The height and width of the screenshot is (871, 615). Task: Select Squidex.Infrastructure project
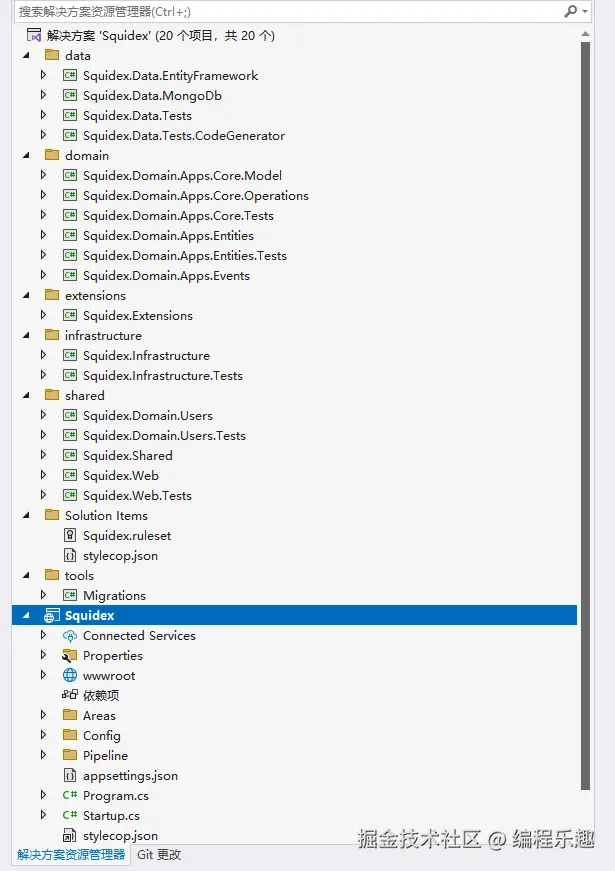click(146, 356)
